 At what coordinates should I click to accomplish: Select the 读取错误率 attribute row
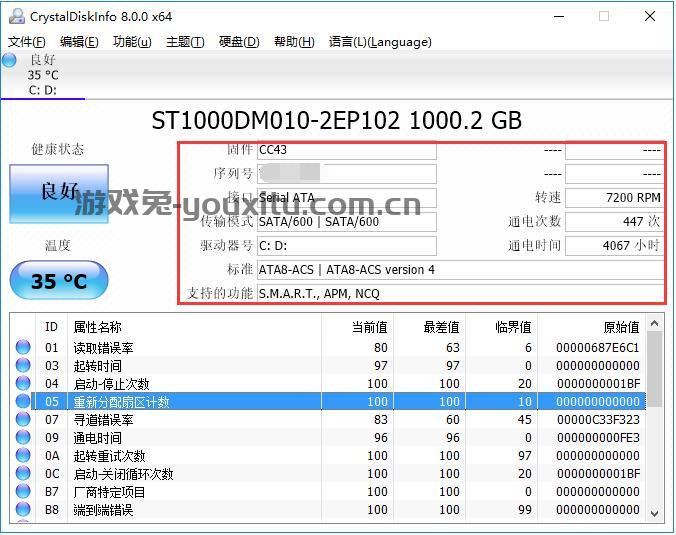[329, 347]
